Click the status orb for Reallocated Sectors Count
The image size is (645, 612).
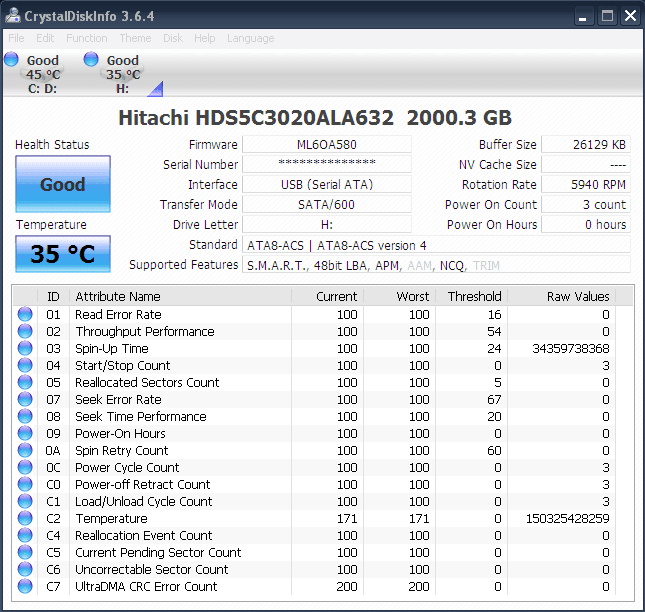pos(25,382)
